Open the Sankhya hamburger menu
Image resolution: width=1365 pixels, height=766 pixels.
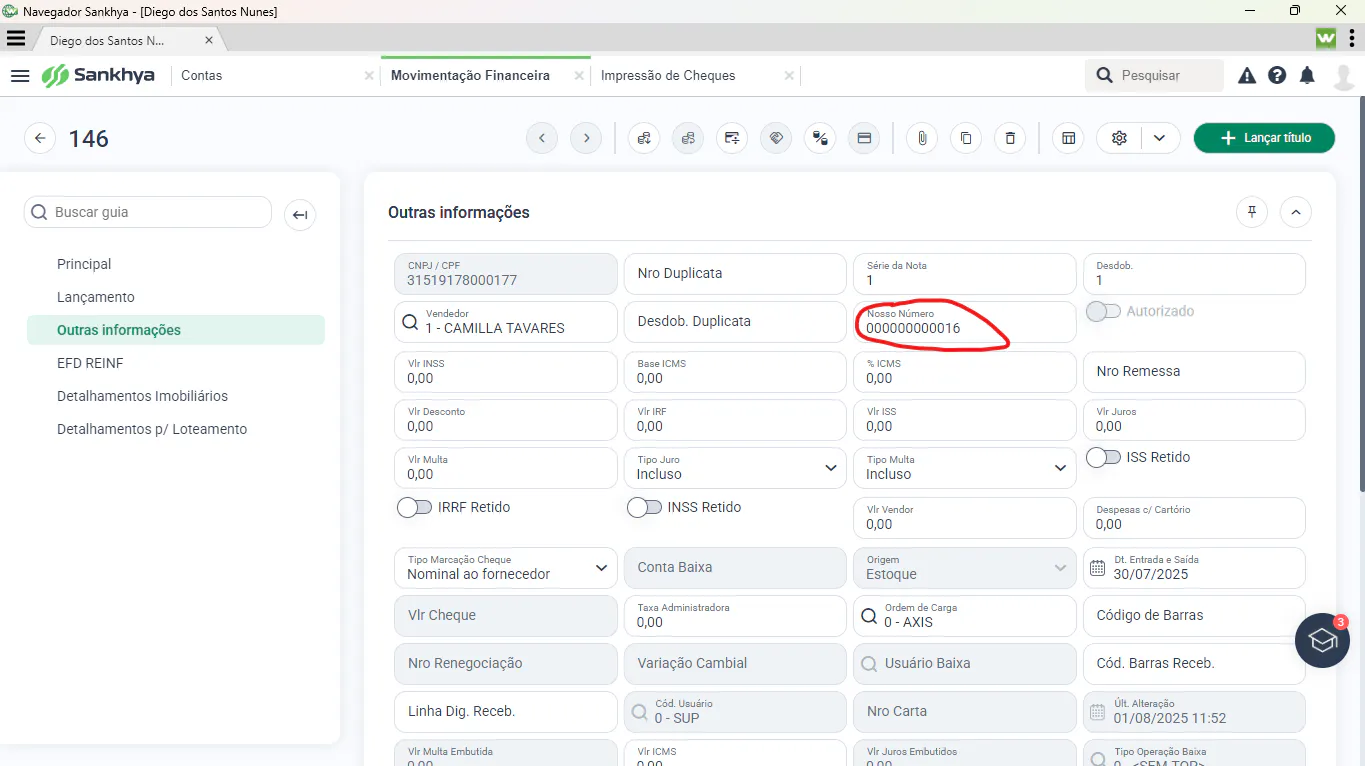(20, 75)
